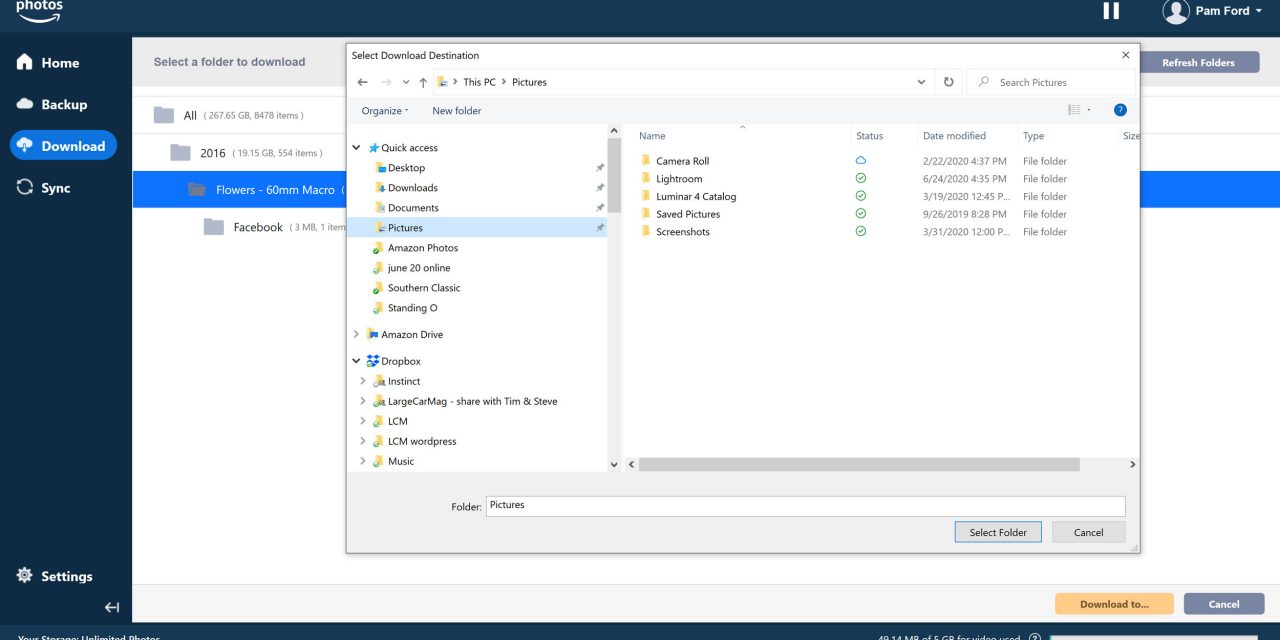Click the collapse sidebar arrow icon
The height and width of the screenshot is (640, 1280).
pos(112,607)
